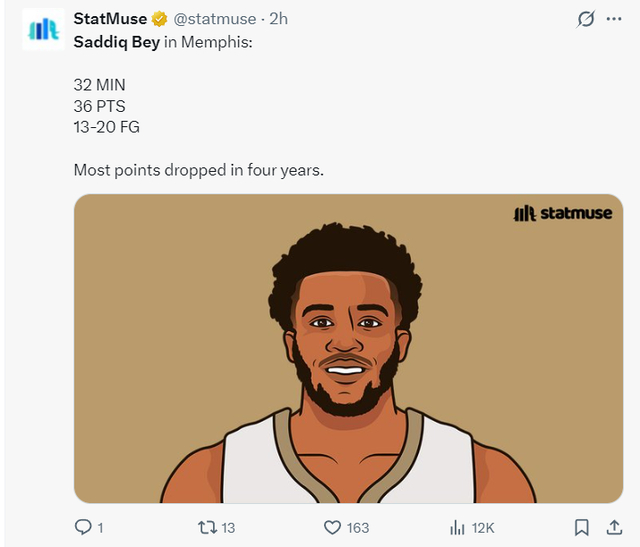Open the view analytics bar chart icon

click(458, 526)
